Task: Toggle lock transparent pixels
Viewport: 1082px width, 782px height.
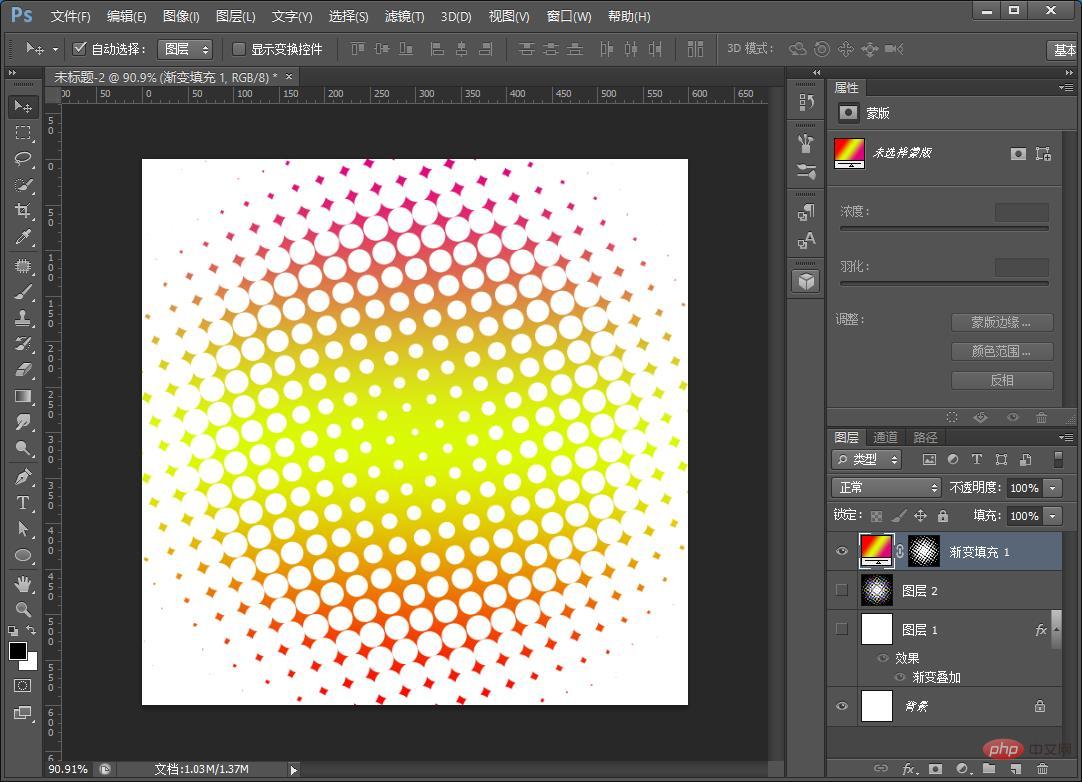Action: pyautogui.click(x=876, y=516)
